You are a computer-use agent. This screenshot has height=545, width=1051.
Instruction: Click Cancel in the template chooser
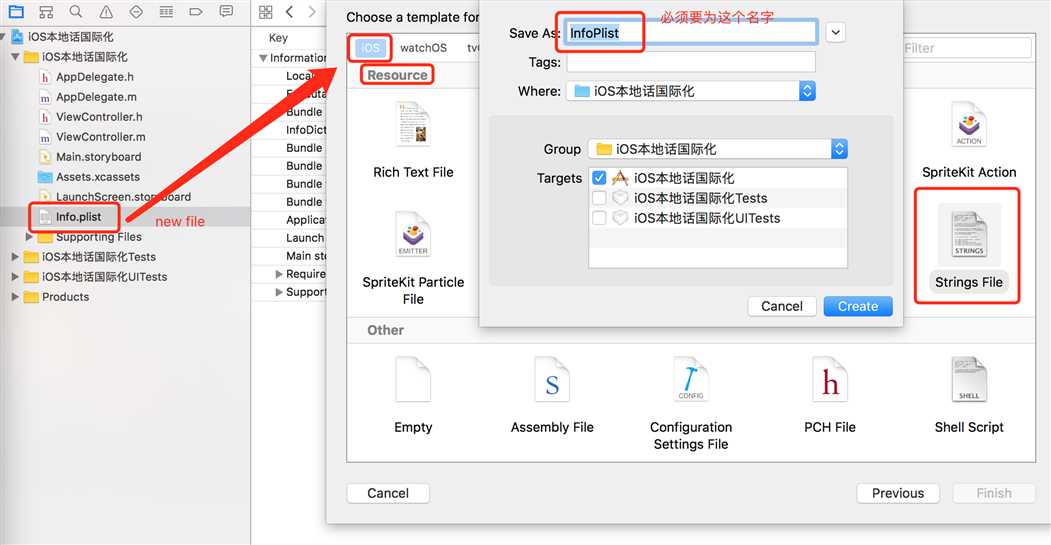click(x=388, y=493)
